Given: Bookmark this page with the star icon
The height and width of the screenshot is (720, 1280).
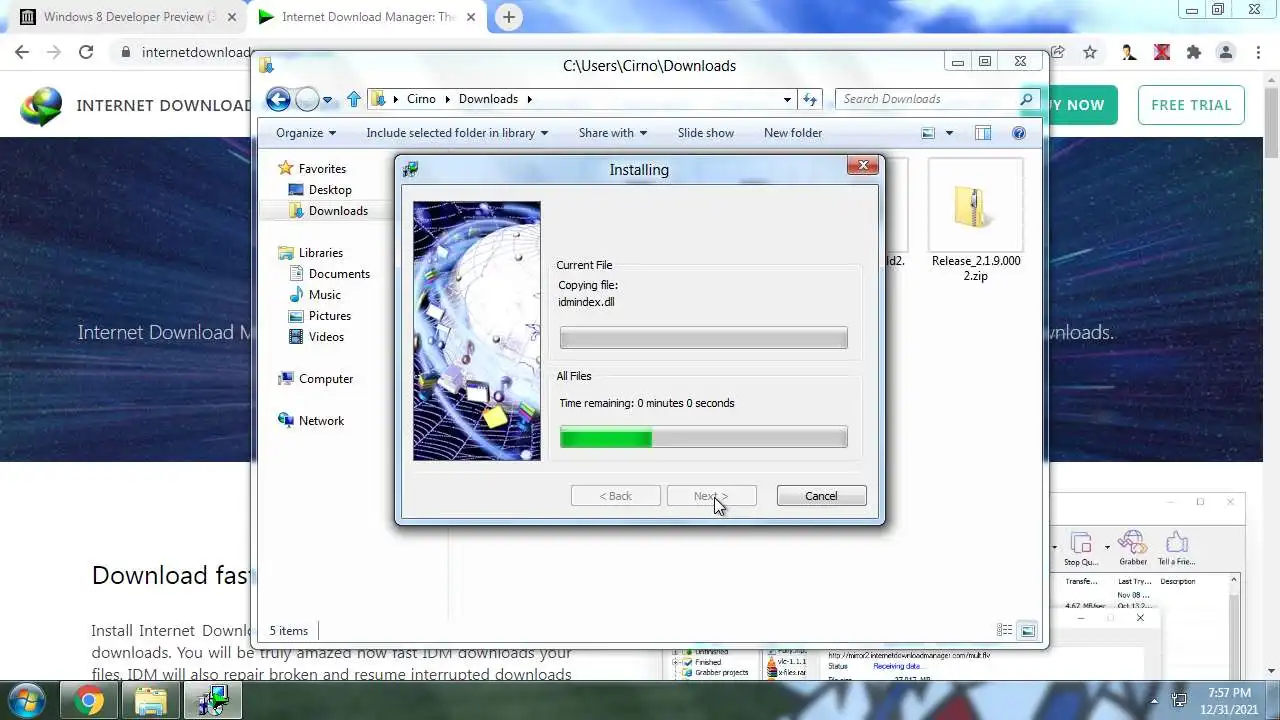Looking at the screenshot, I should [1090, 52].
